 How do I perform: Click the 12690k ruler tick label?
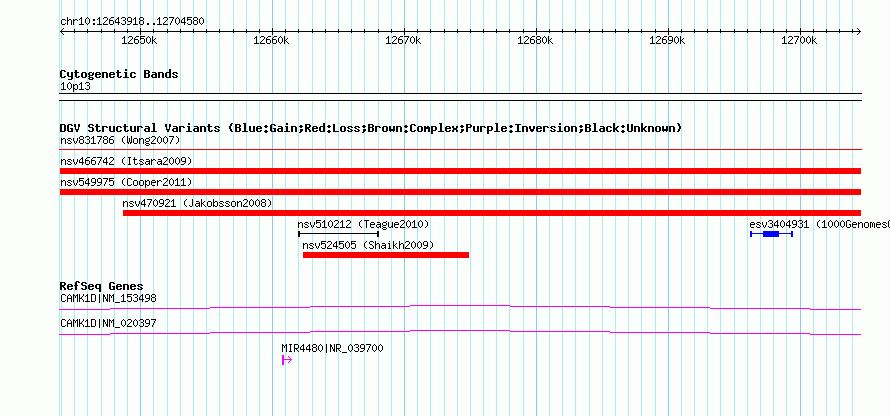click(x=668, y=40)
